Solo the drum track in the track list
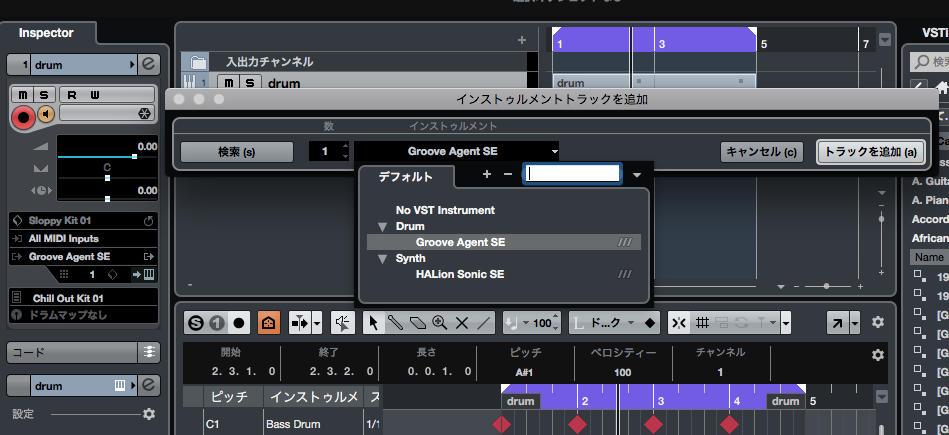Image resolution: width=949 pixels, height=435 pixels. [250, 83]
